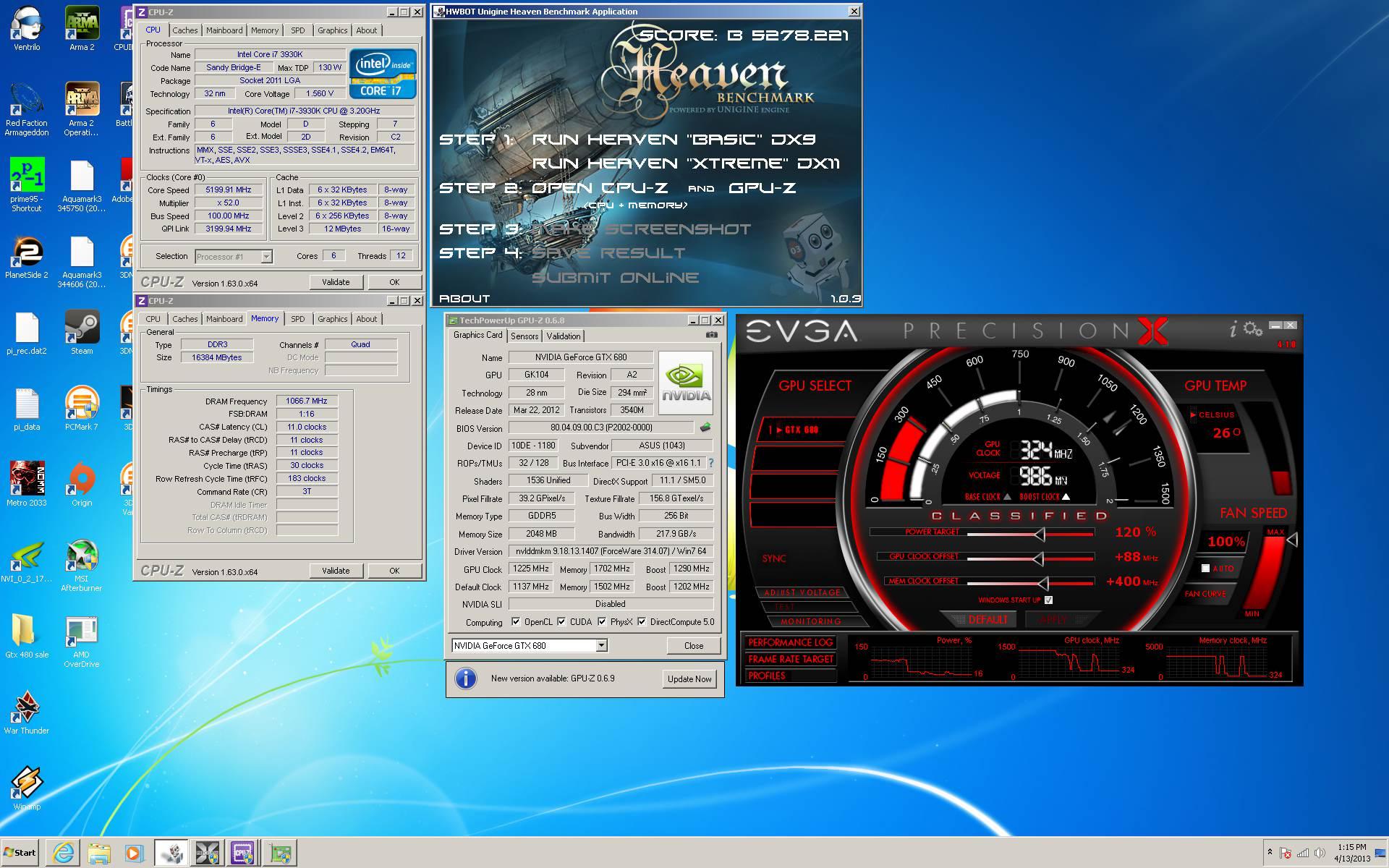Open FRAME RATE TARGET in Precision
Screen dimensions: 1389x868
[x=790, y=659]
